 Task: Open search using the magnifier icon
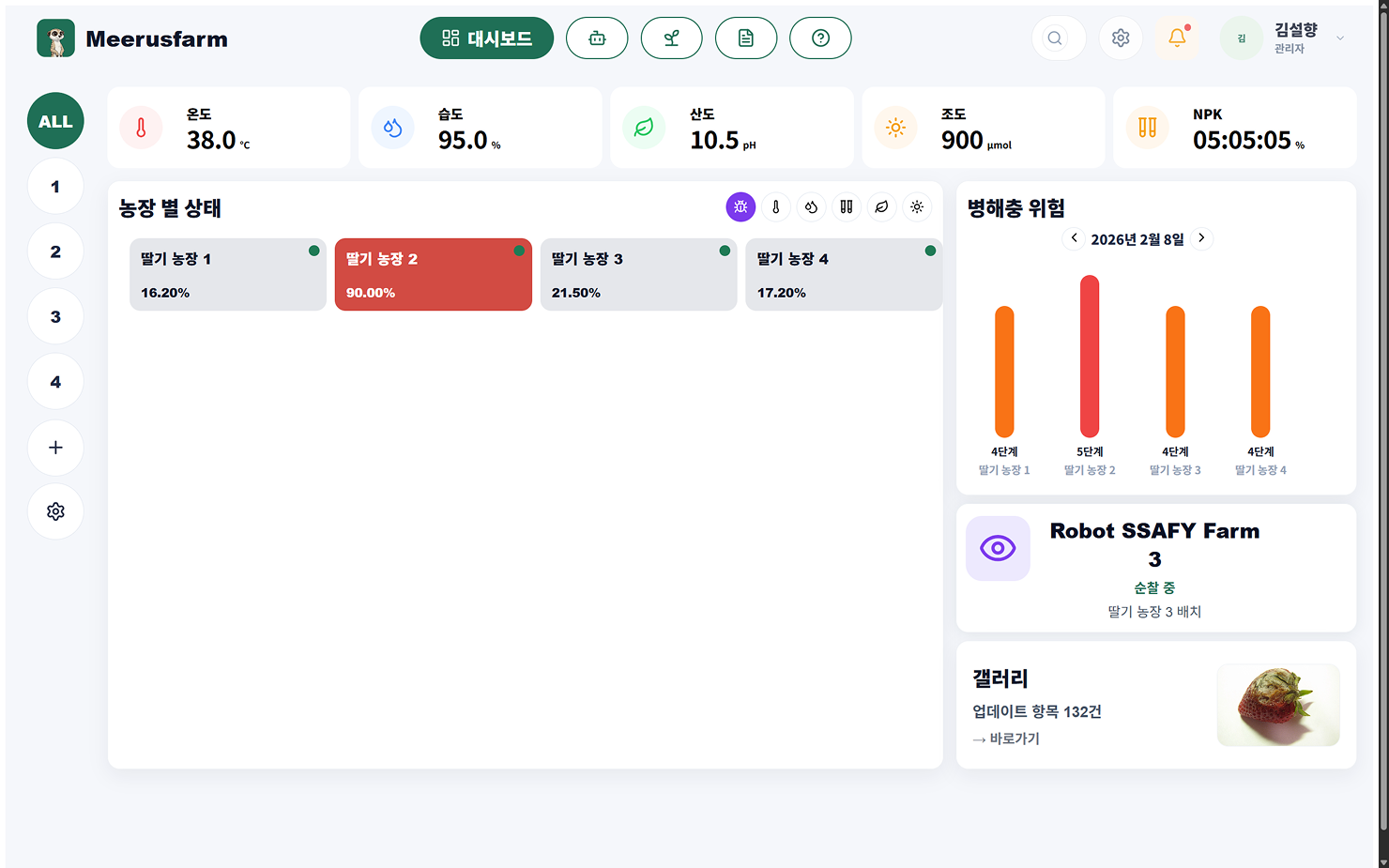click(x=1054, y=38)
